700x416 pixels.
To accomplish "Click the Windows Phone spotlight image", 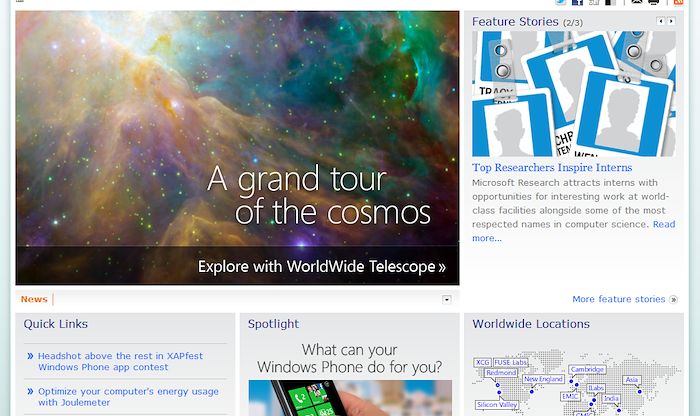I will [350, 398].
